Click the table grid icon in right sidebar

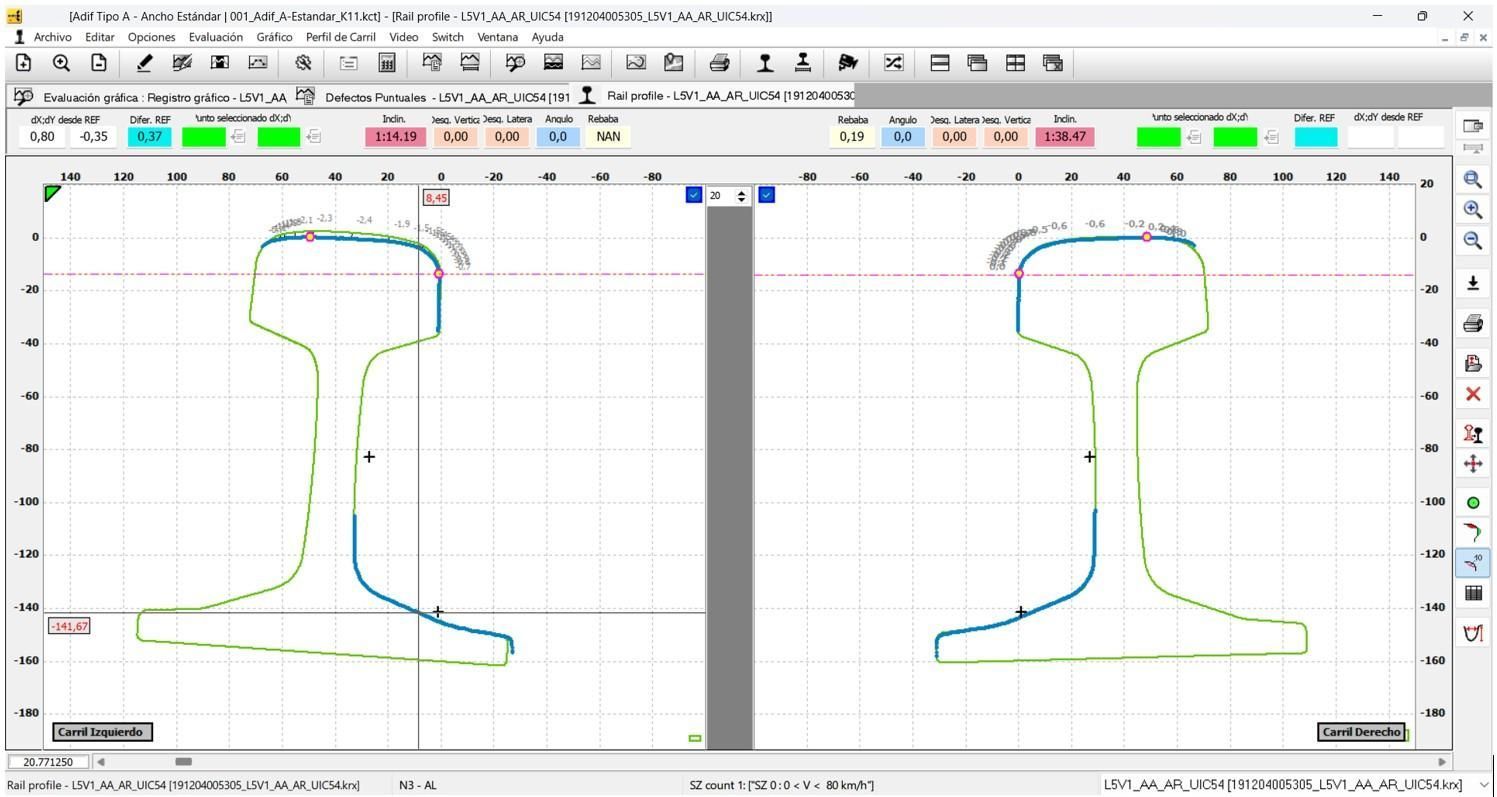[x=1472, y=593]
